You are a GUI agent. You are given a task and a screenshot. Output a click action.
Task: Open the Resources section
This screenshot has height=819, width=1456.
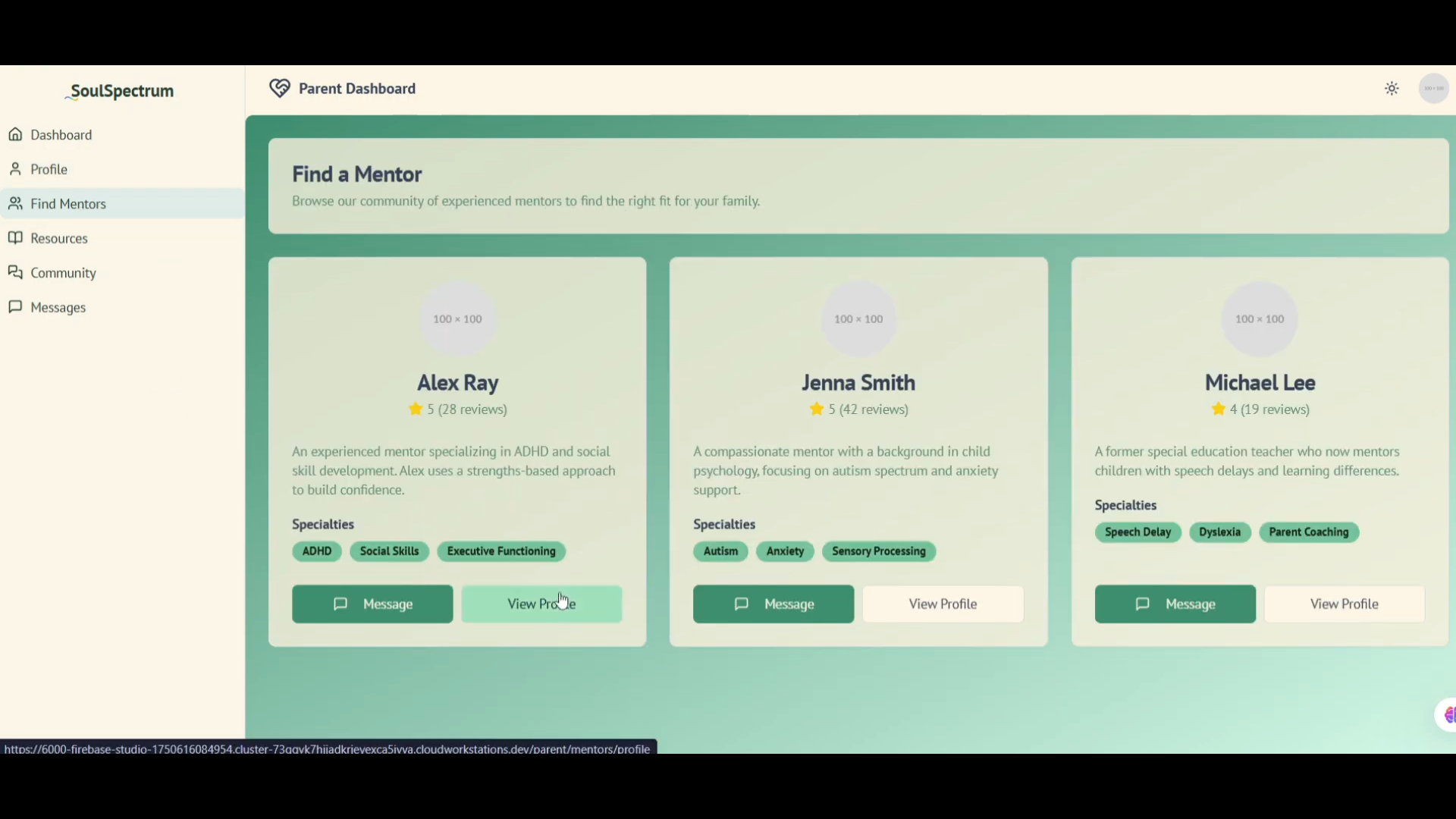[x=59, y=238]
